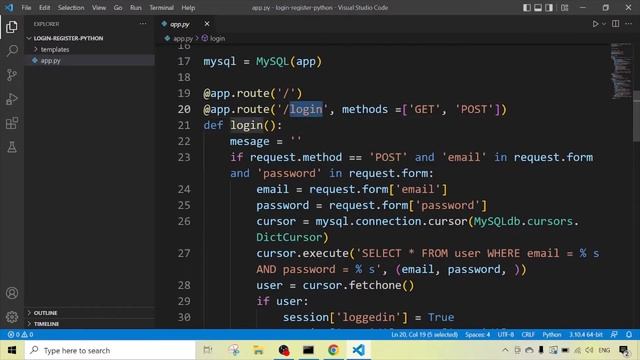Screen dimensions: 640x360
Task: Click the code minimap preview
Action: coord(621,70)
